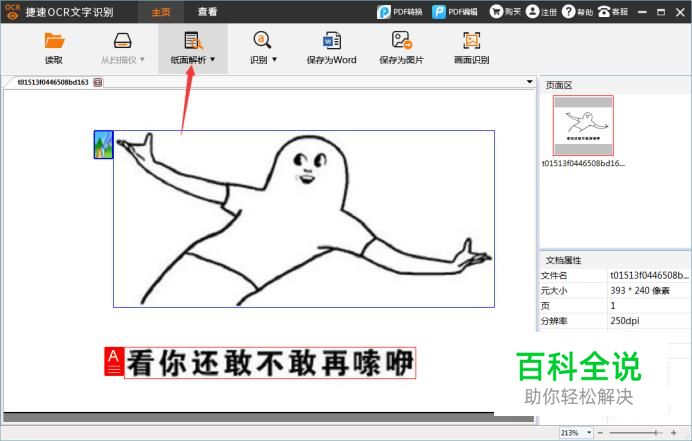Switch to the 主页 tab
Viewport: 692px width, 441px height.
click(161, 12)
